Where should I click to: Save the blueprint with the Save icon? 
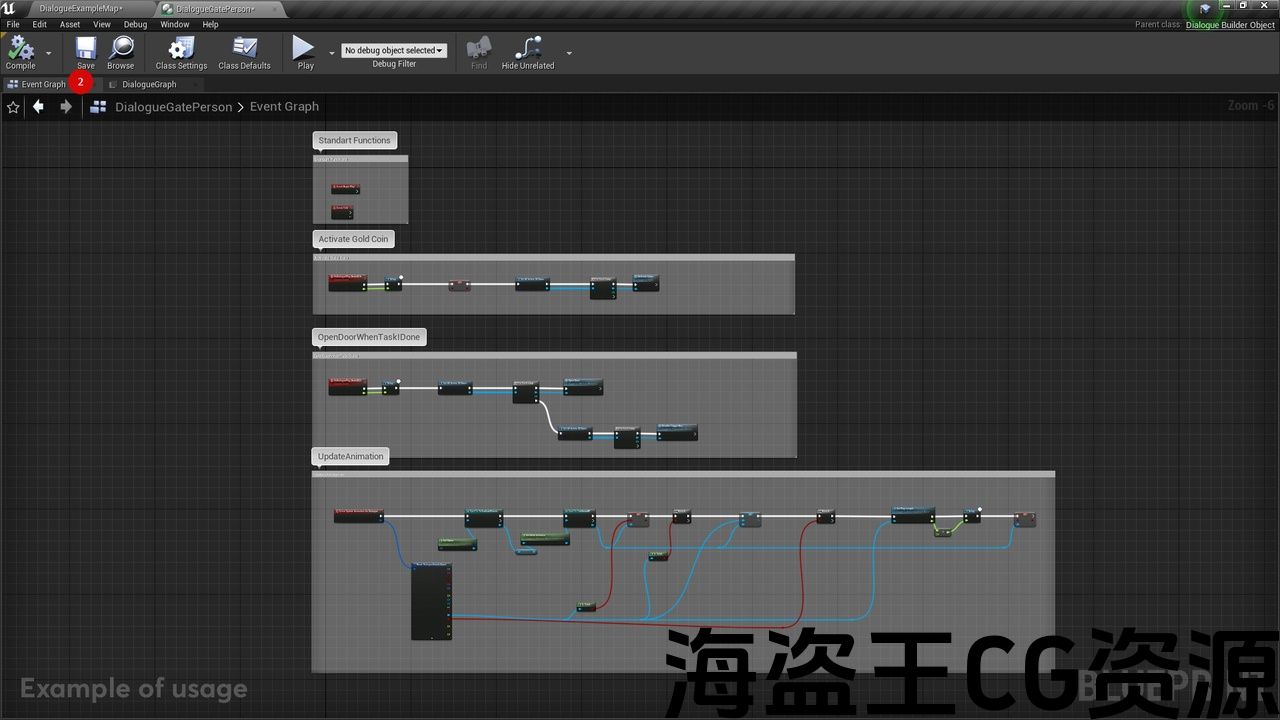click(86, 48)
